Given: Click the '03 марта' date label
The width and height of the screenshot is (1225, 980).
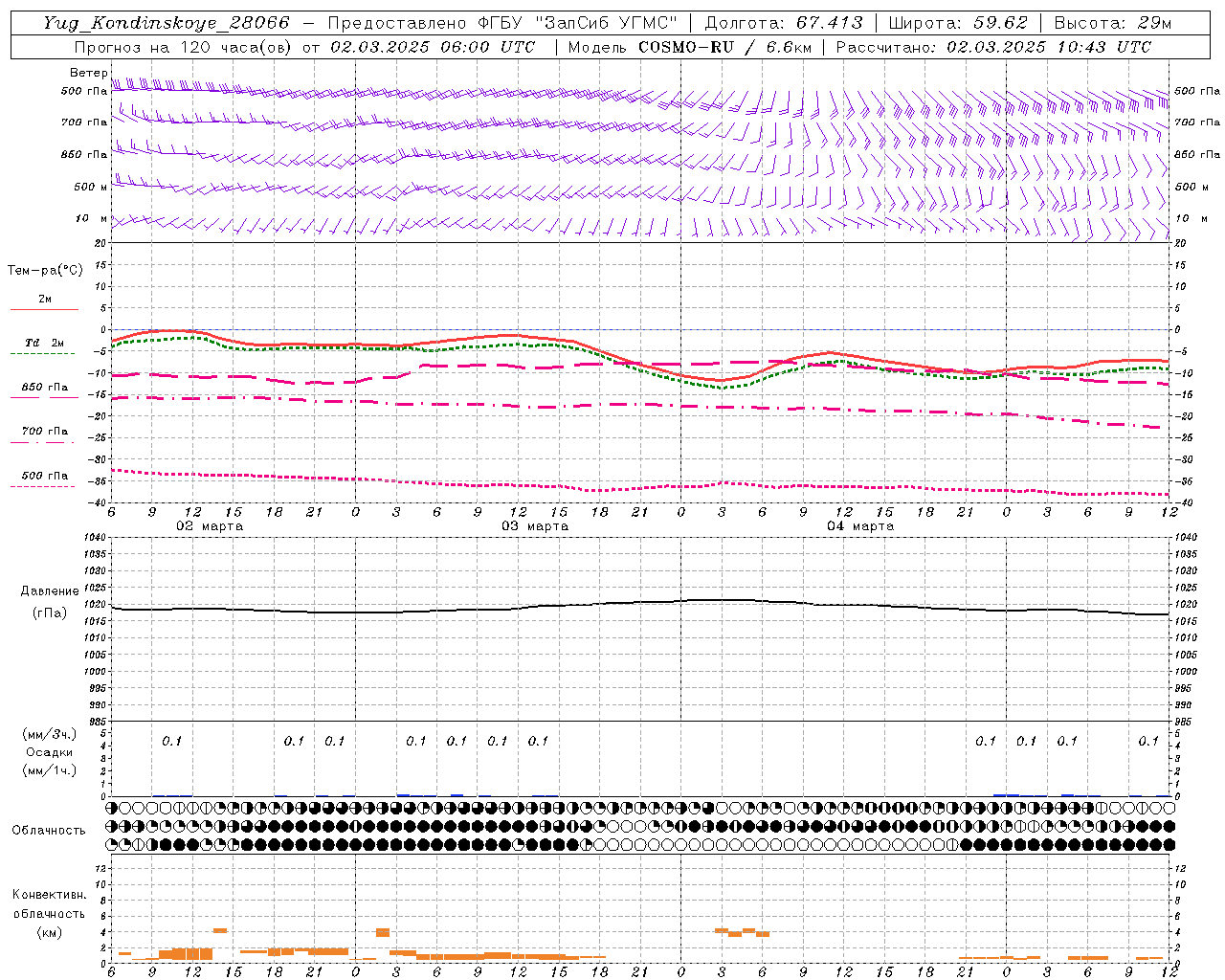Looking at the screenshot, I should (x=535, y=526).
